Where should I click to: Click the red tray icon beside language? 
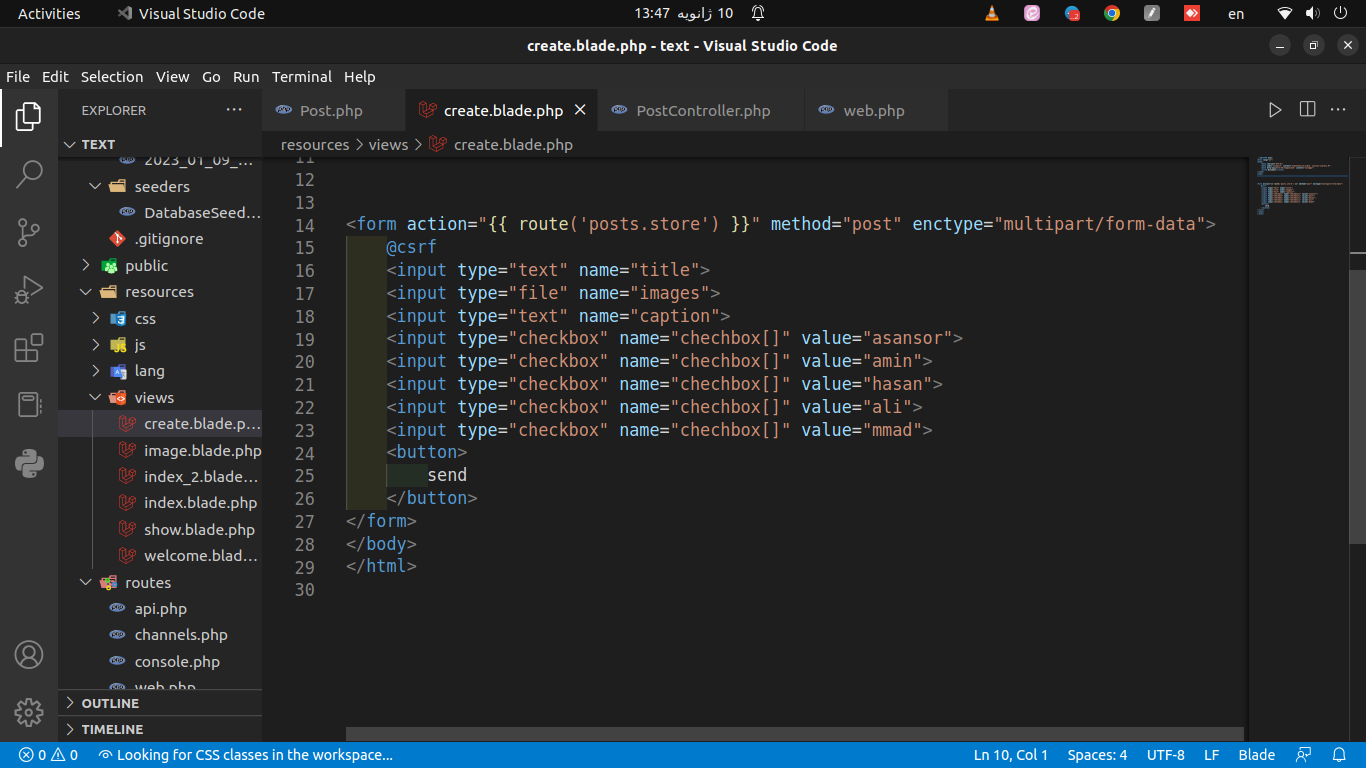pyautogui.click(x=1192, y=13)
